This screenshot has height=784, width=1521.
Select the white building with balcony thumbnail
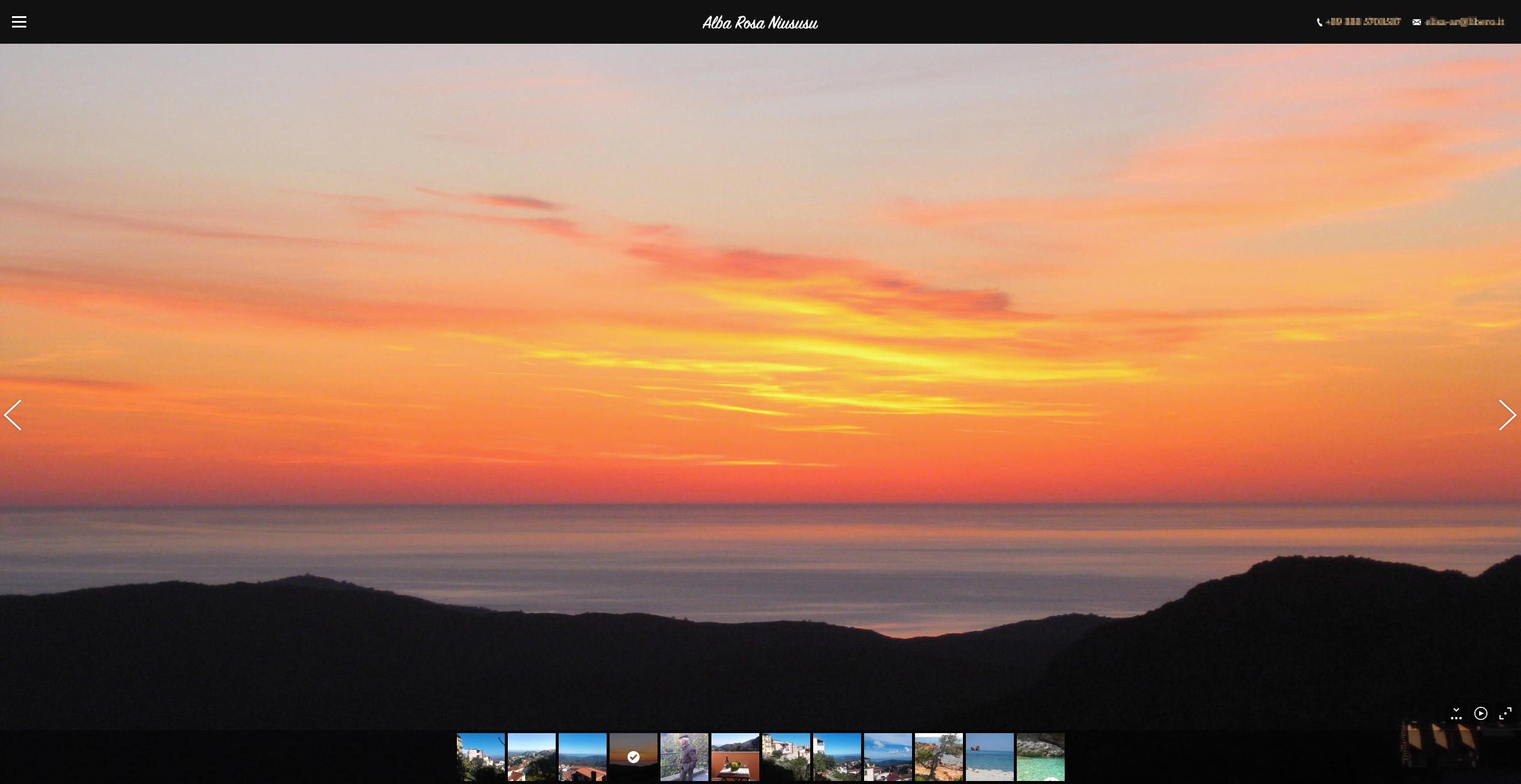[x=837, y=757]
